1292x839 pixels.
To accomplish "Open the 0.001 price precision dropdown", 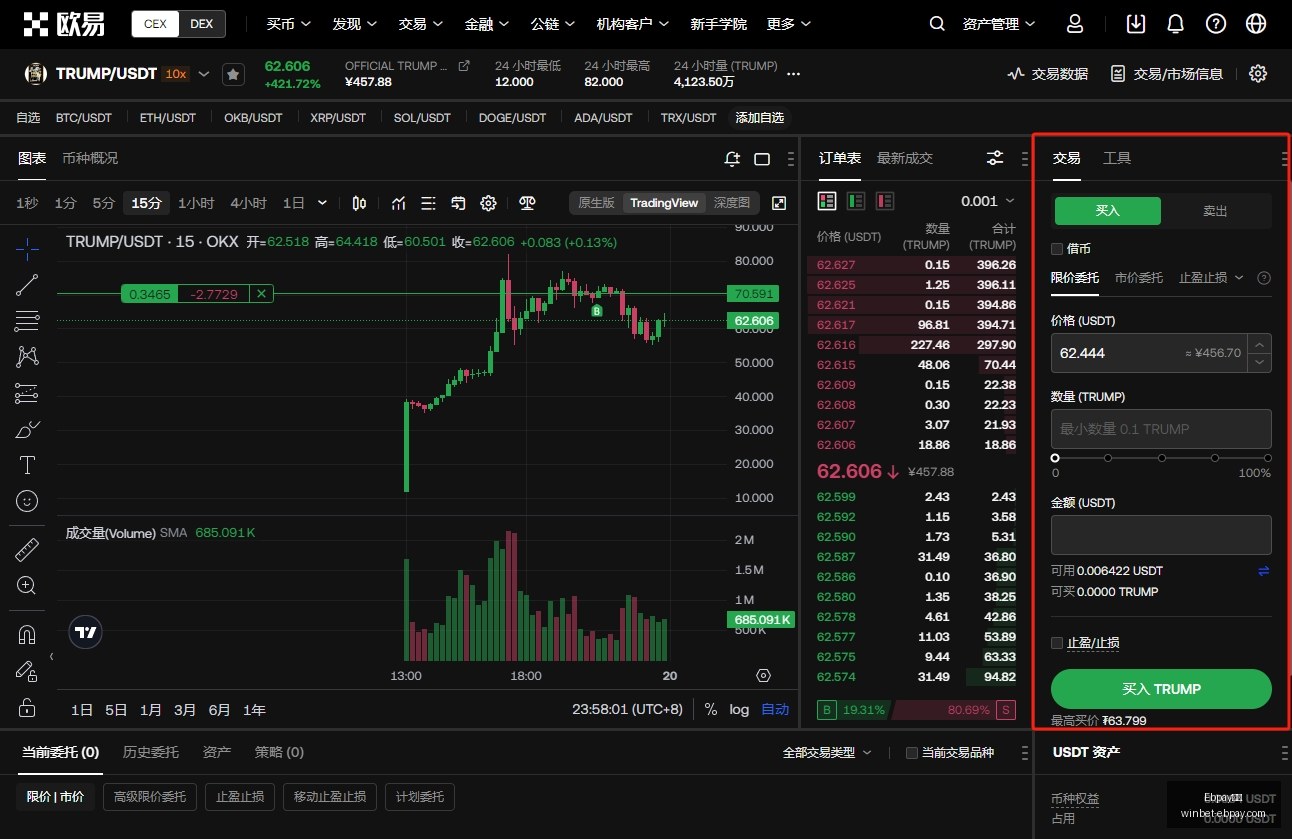I will coord(987,201).
